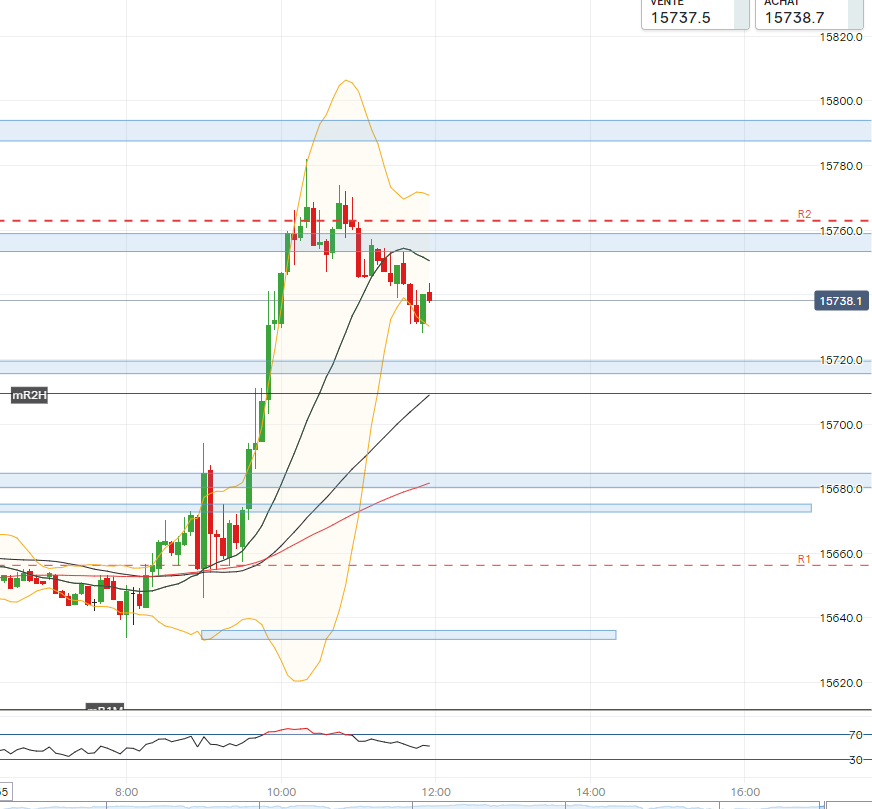Click the 15680.0 price axis label
Screen dimensions: 872x809
tap(841, 489)
